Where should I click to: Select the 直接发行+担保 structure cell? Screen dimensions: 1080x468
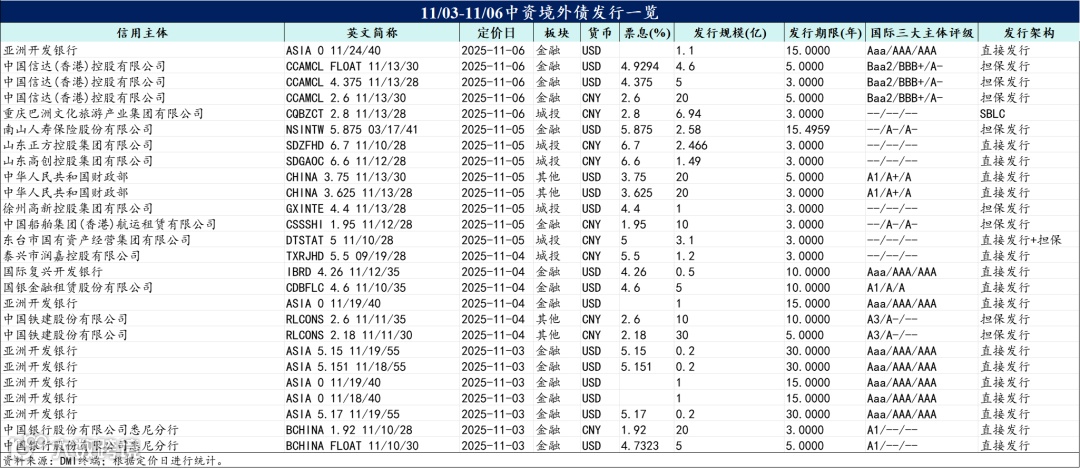[1022, 241]
